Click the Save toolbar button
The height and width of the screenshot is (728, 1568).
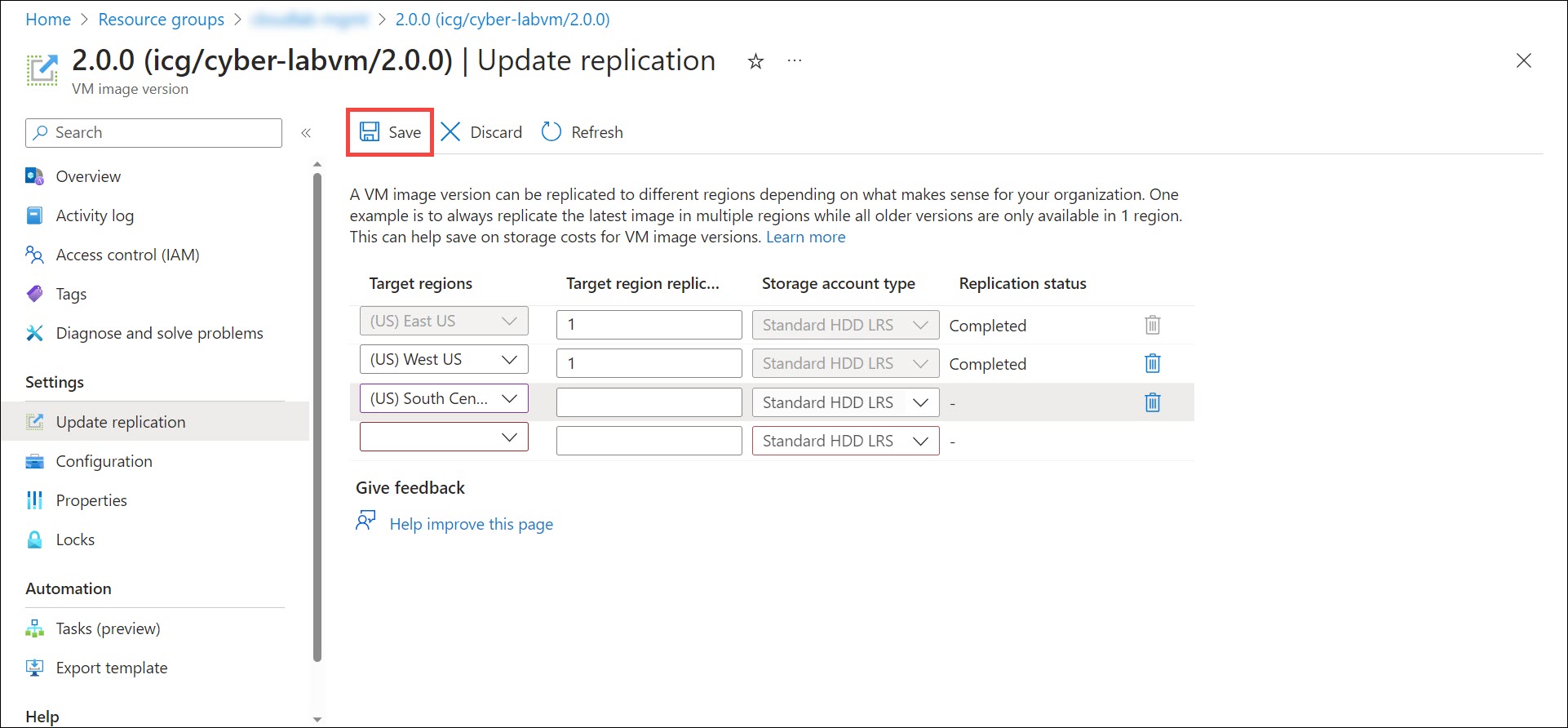point(390,132)
